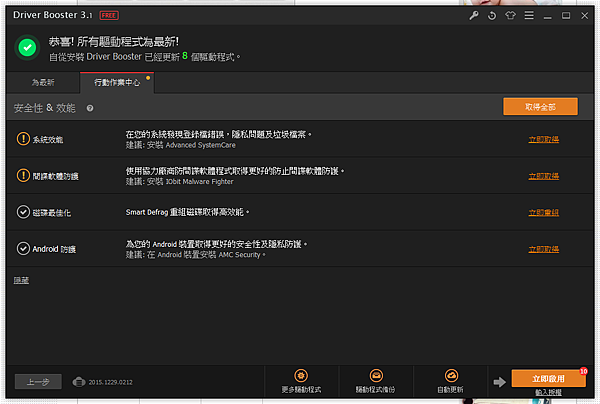The height and width of the screenshot is (404, 600).
Task: Select the Smart Defrag description text
Action: (187, 212)
